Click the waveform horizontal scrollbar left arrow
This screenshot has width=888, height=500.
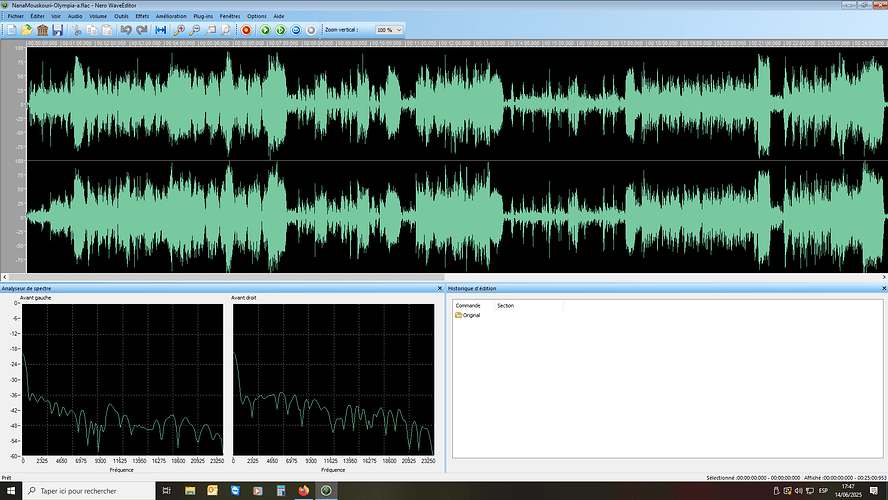(5, 277)
